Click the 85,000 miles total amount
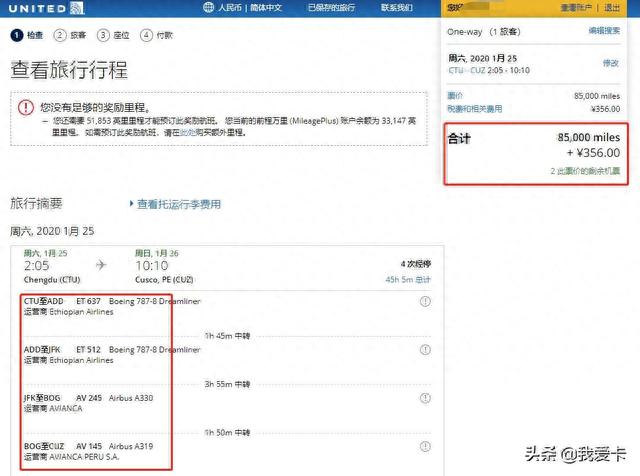Image resolution: width=640 pixels, height=476 pixels. click(x=589, y=138)
